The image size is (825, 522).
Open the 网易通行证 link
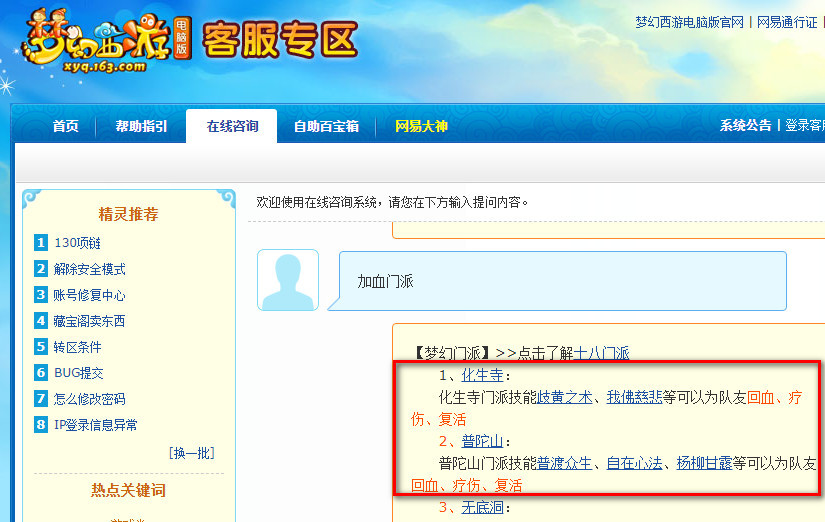click(787, 22)
